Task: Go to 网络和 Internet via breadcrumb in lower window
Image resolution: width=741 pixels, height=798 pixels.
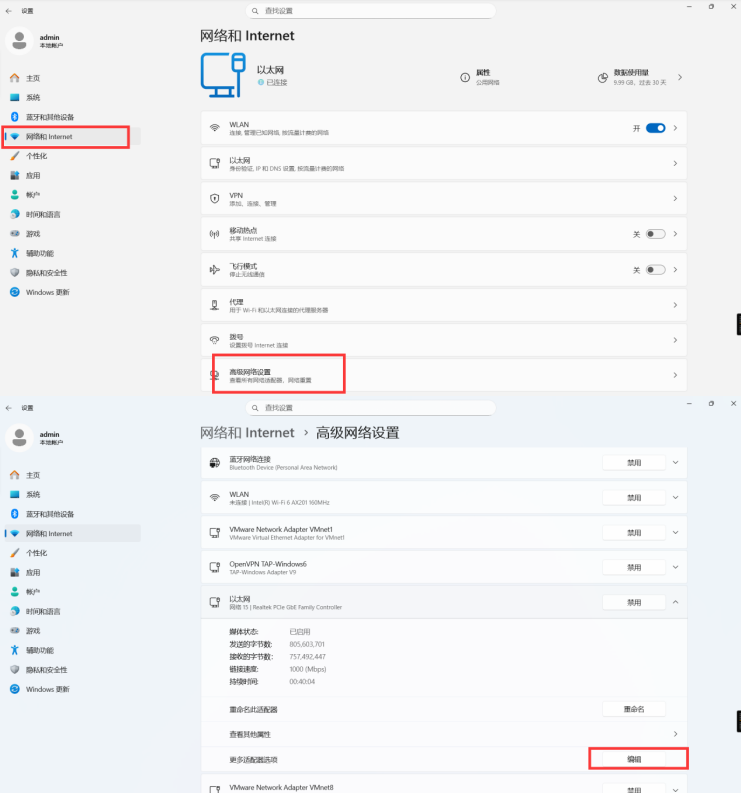Action: click(247, 433)
